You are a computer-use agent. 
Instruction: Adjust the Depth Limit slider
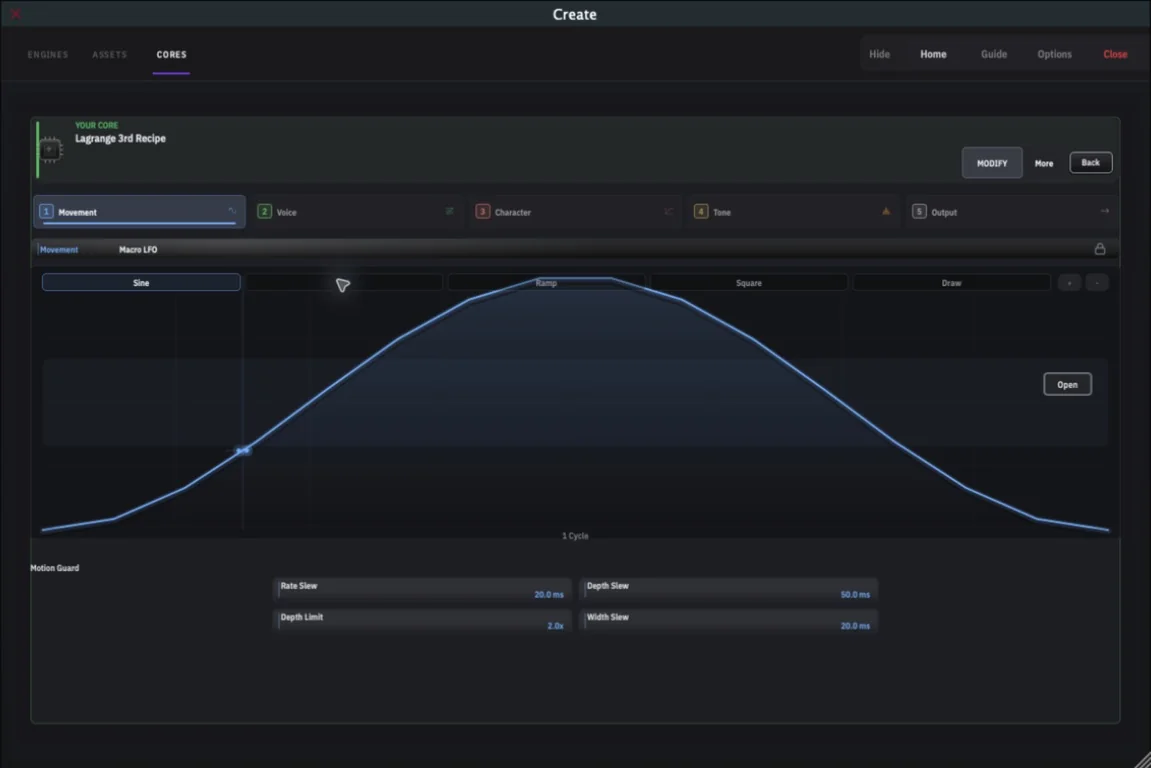(x=421, y=621)
